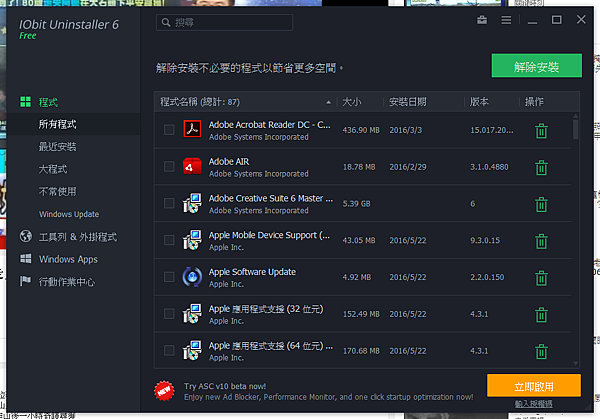Click the Adobe AIR red box icon
The image size is (600, 419).
pyautogui.click(x=192, y=166)
